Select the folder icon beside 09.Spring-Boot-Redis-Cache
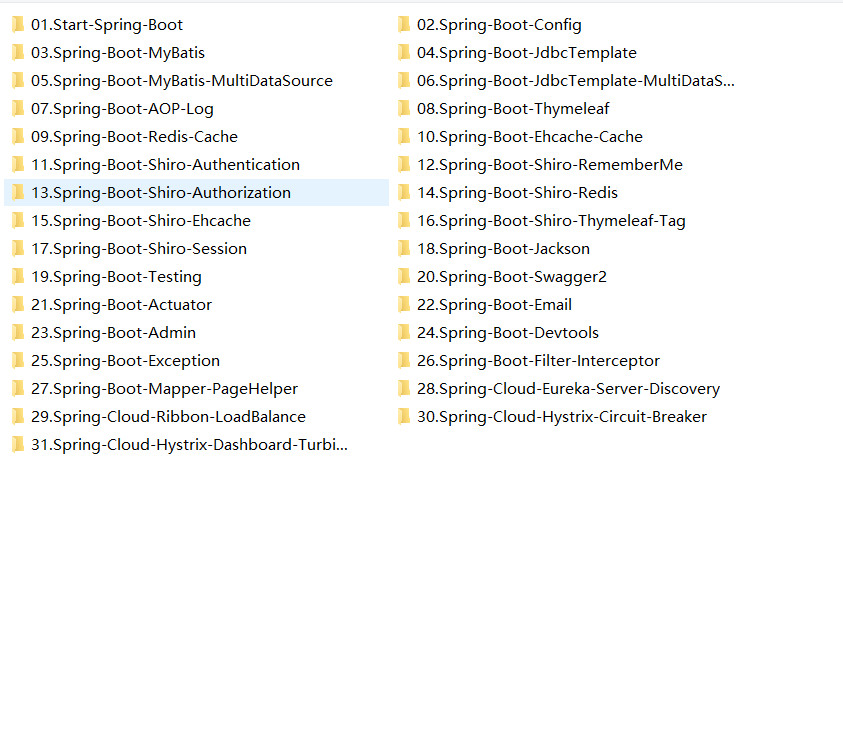The width and height of the screenshot is (843, 746). pyautogui.click(x=18, y=137)
